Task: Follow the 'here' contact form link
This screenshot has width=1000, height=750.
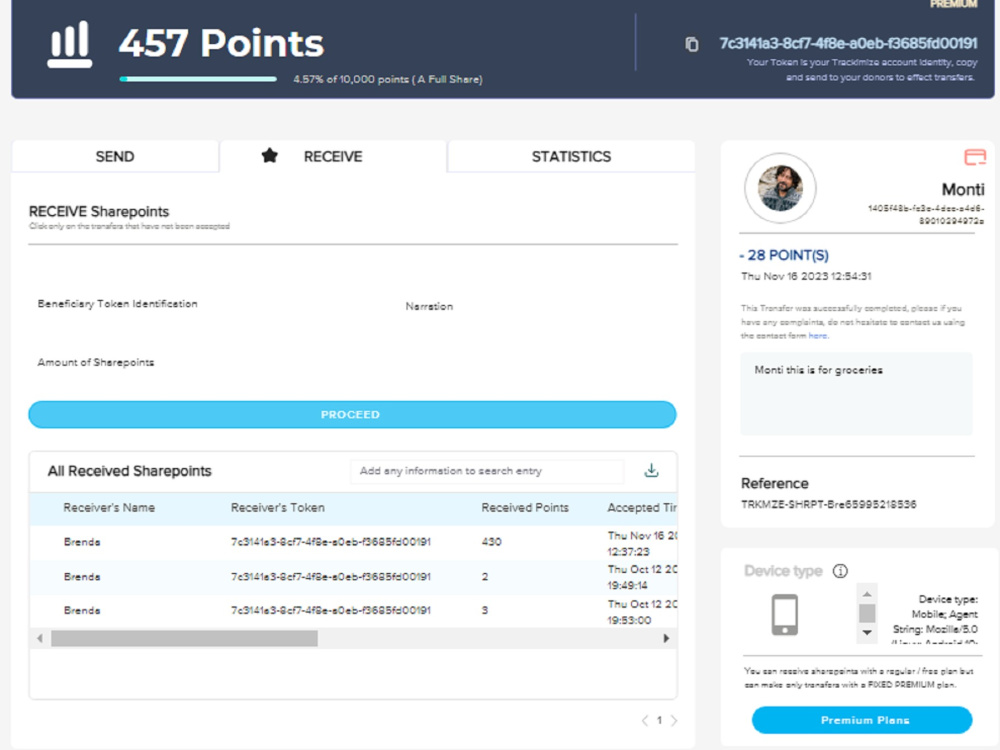Action: (818, 335)
